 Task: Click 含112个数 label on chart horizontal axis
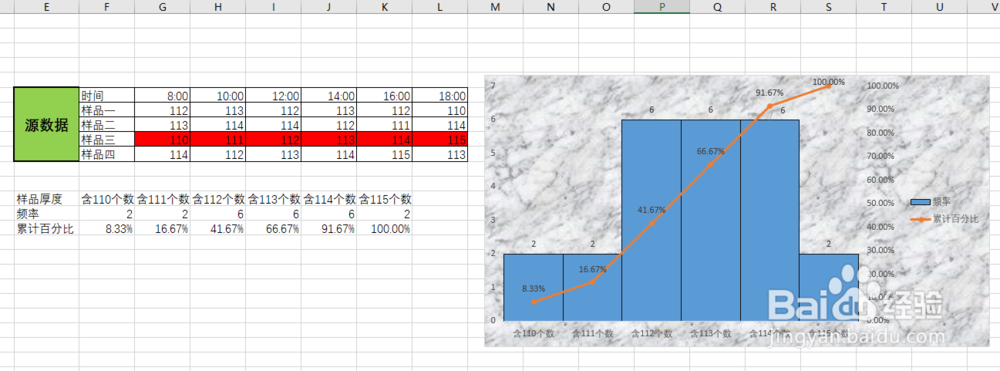pyautogui.click(x=652, y=333)
